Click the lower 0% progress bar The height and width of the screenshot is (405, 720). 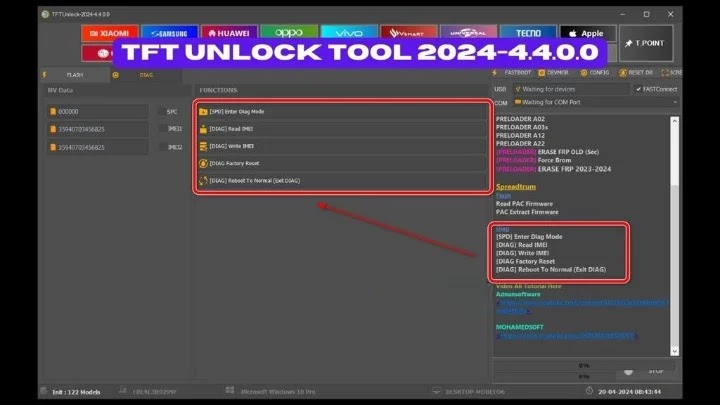point(584,376)
